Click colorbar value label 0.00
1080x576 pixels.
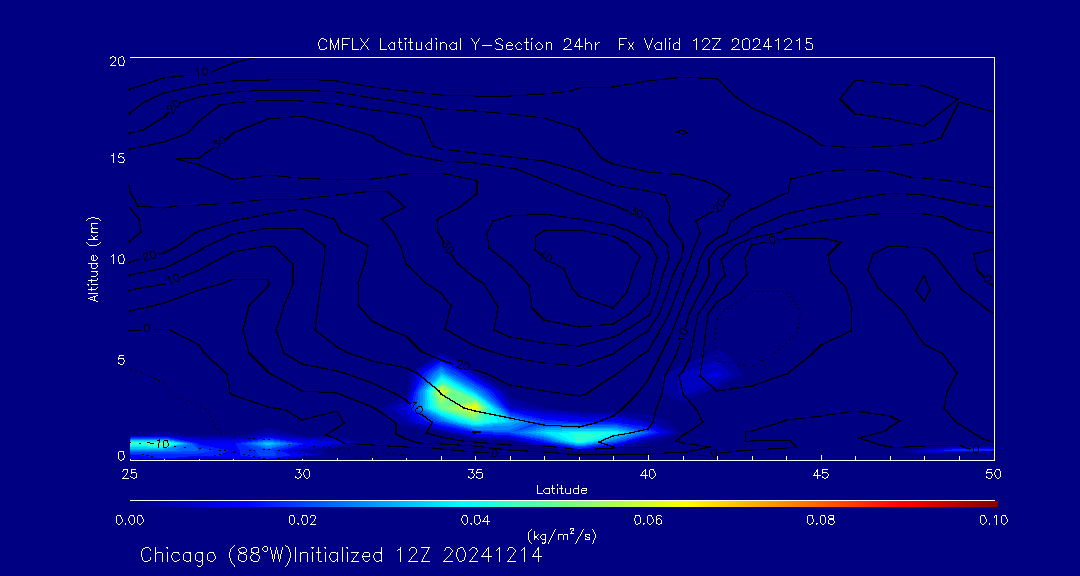[129, 520]
